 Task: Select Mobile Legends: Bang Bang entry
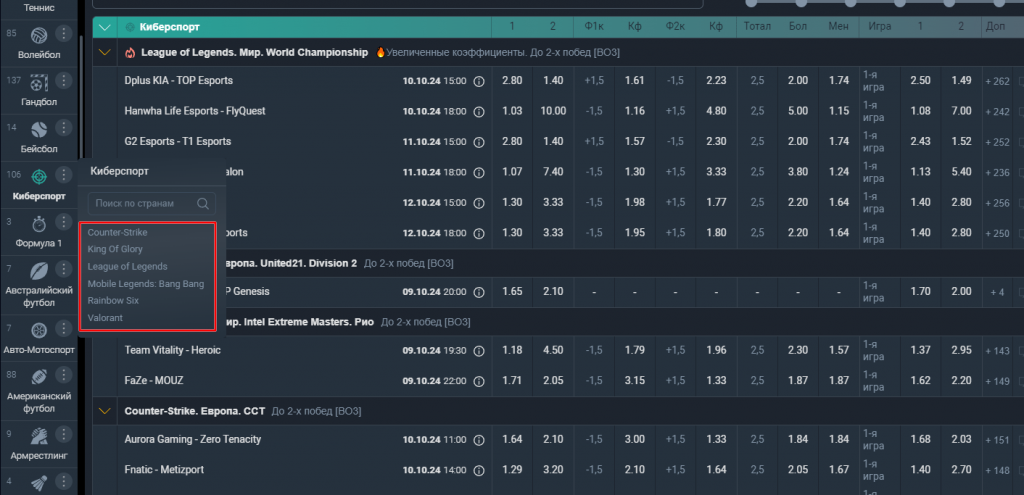point(146,284)
